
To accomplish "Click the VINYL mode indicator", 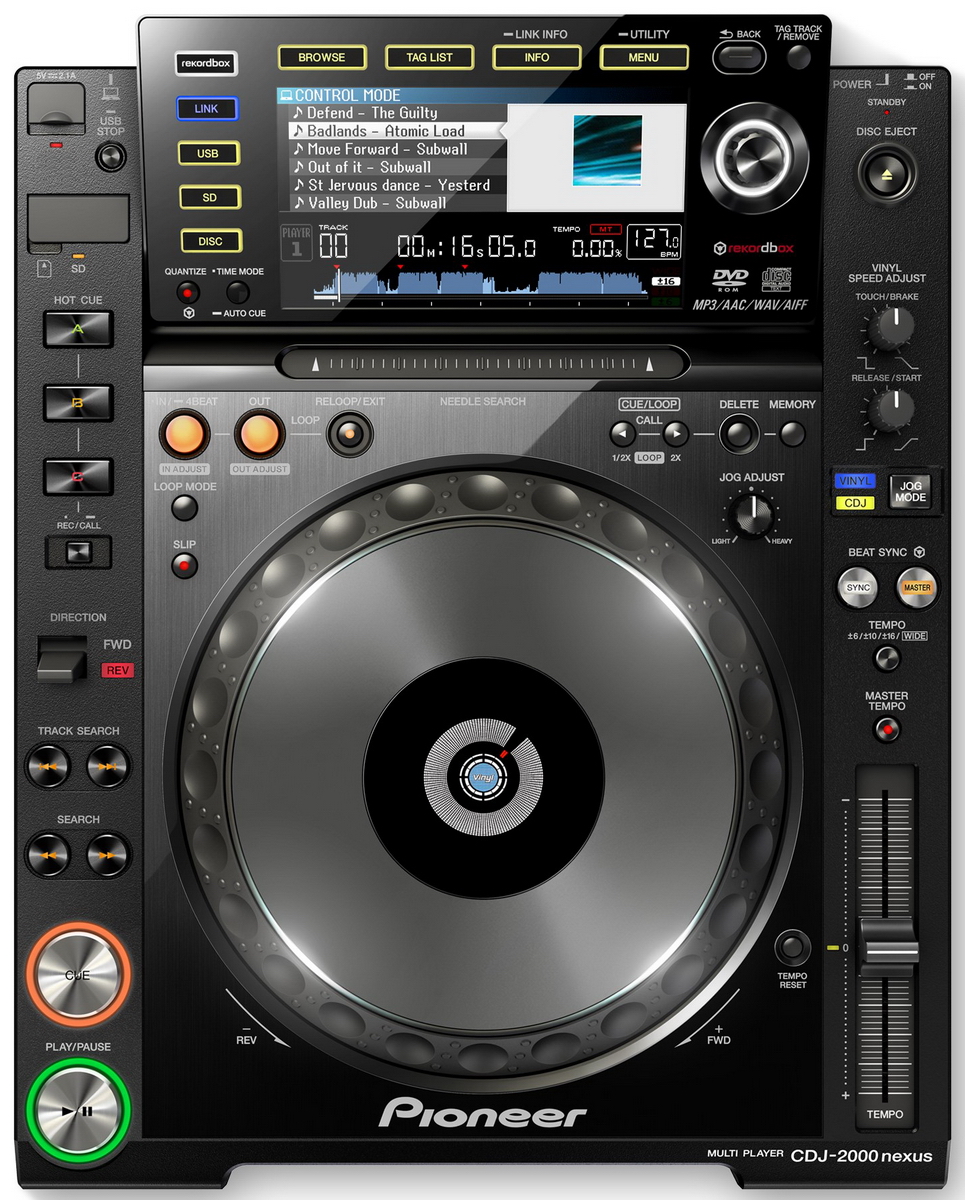I will coord(855,481).
